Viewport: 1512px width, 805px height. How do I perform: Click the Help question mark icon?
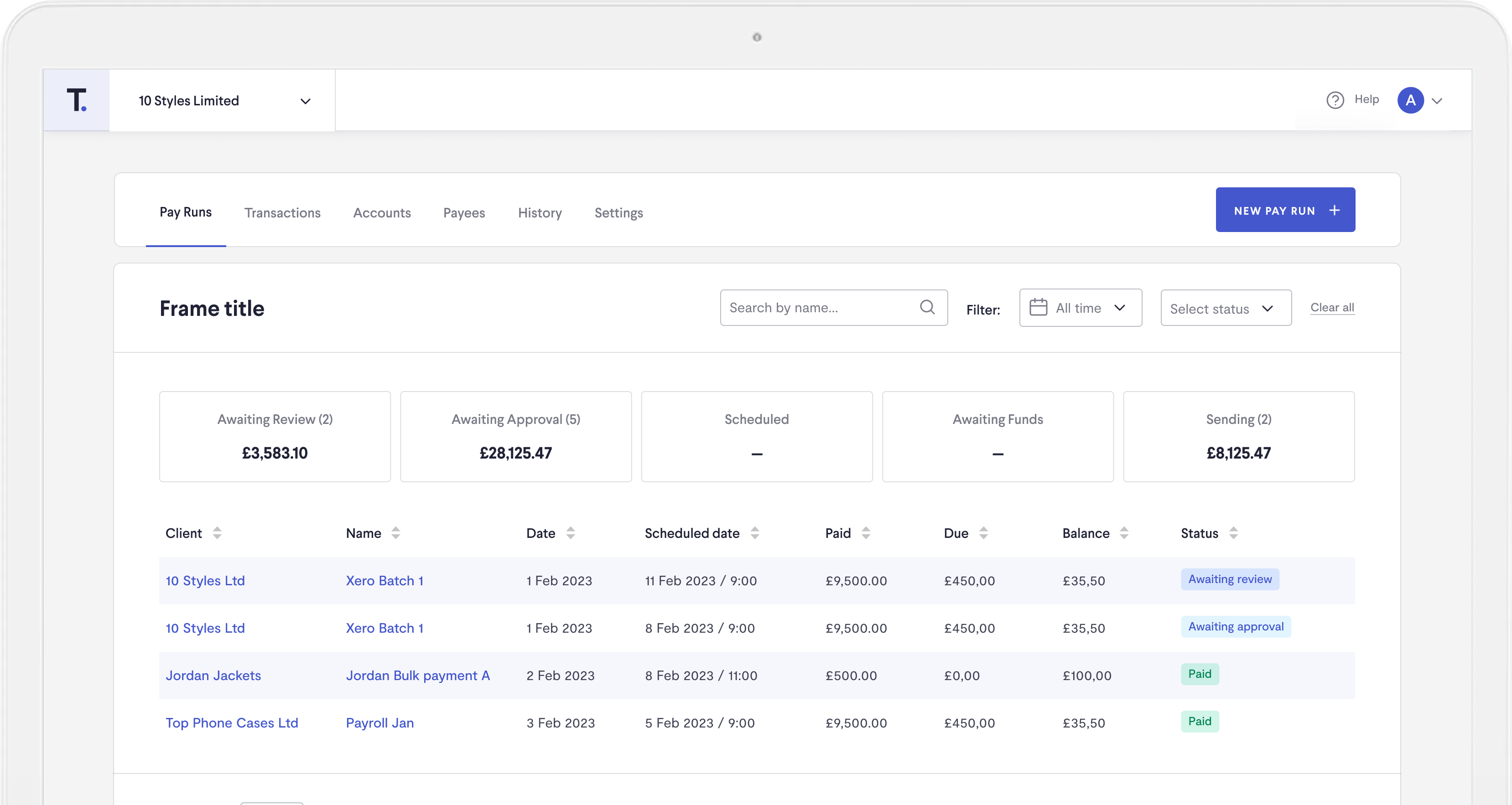[1335, 100]
